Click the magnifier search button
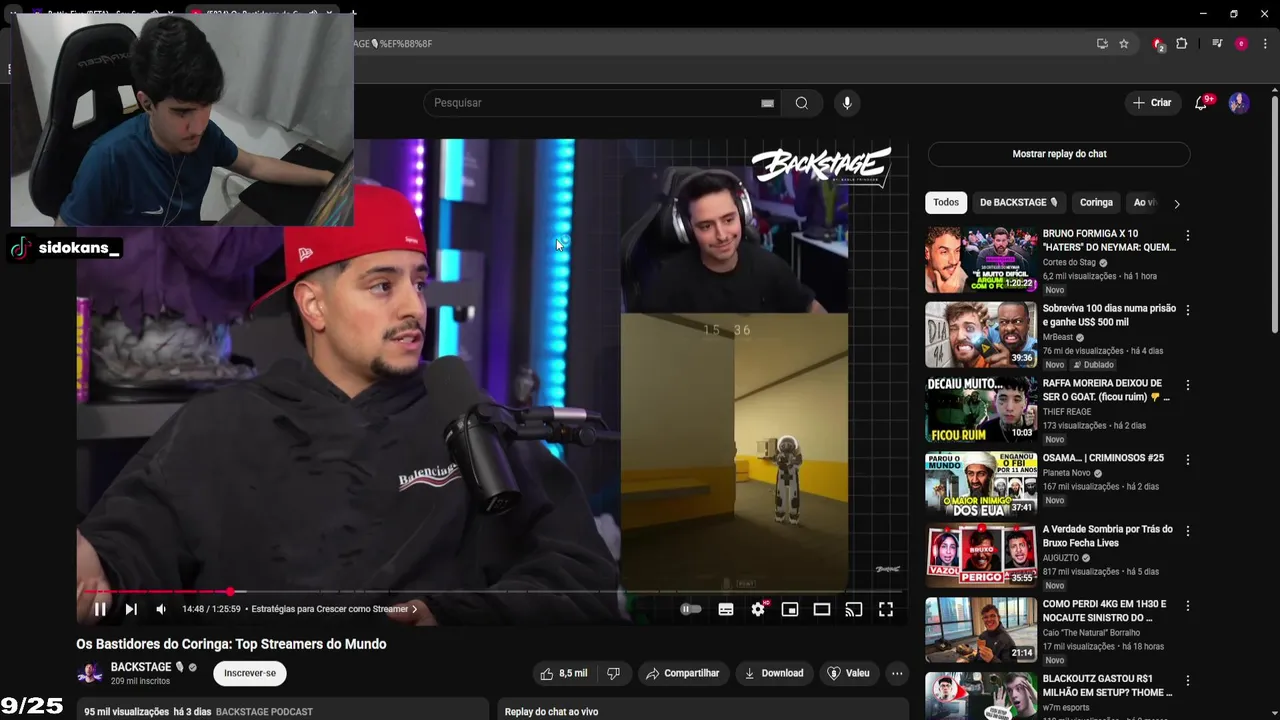This screenshot has height=720, width=1280. pos(802,103)
